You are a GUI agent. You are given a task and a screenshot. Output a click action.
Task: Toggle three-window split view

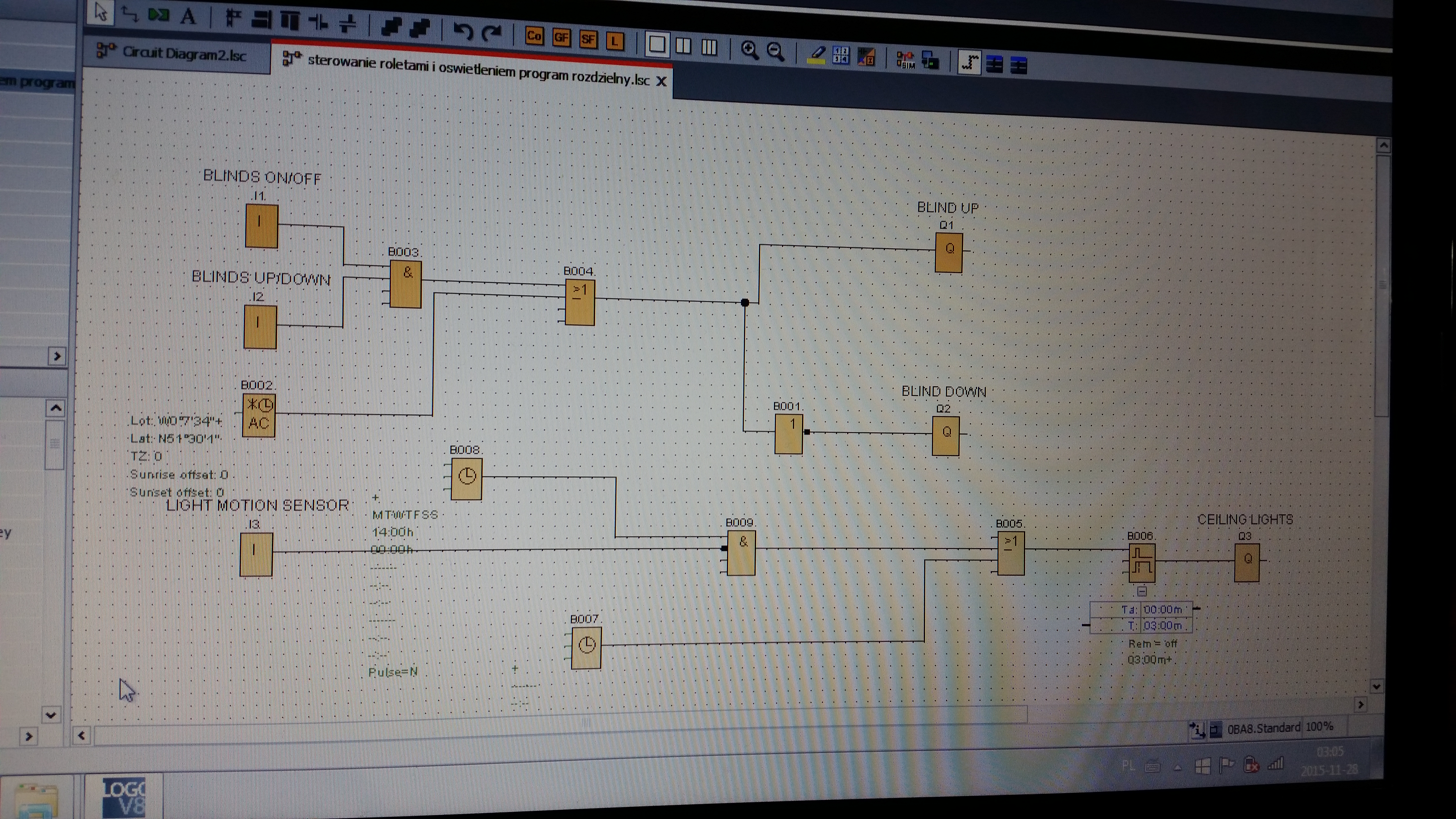tap(709, 47)
